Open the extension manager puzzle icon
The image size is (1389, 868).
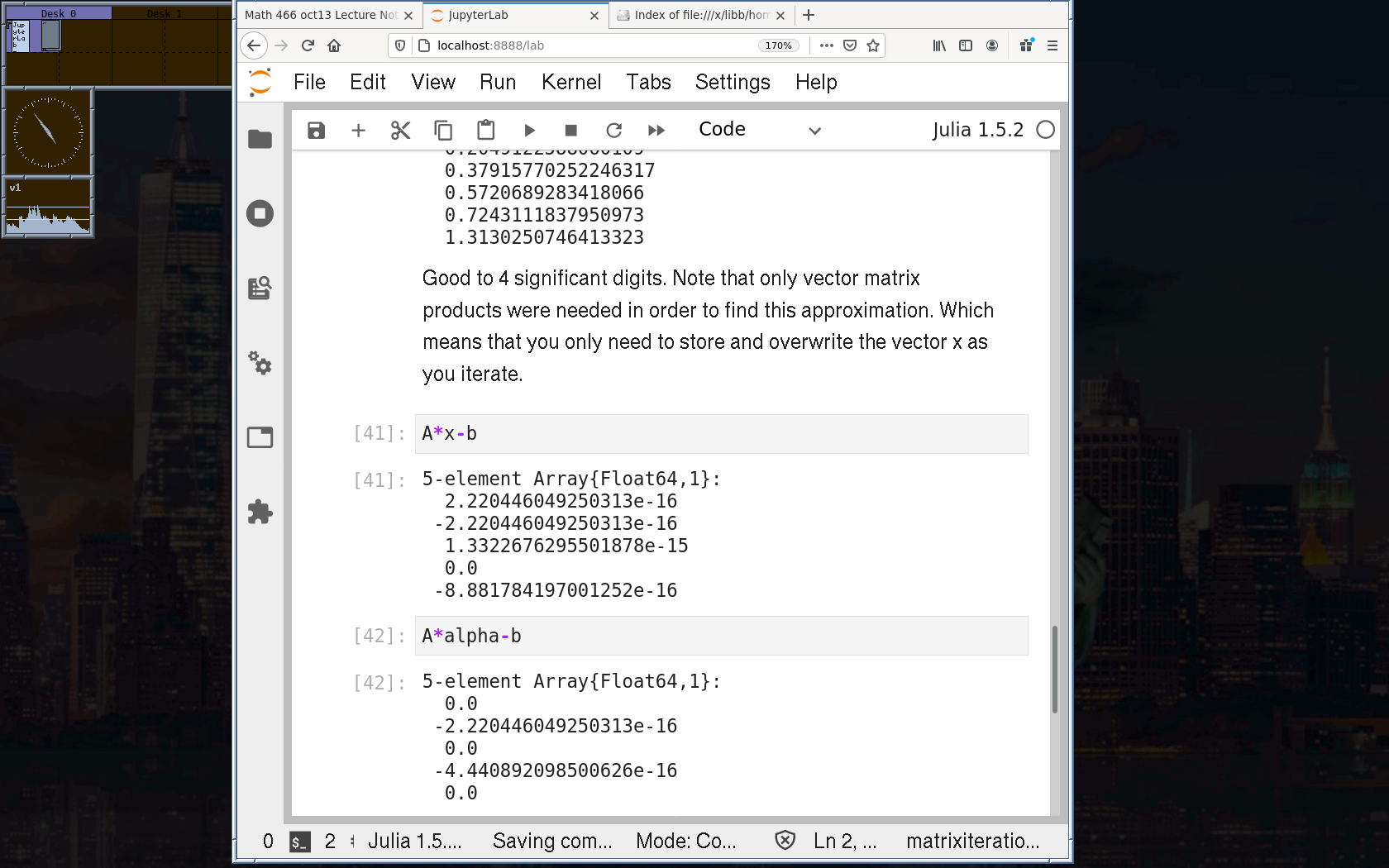[x=260, y=512]
